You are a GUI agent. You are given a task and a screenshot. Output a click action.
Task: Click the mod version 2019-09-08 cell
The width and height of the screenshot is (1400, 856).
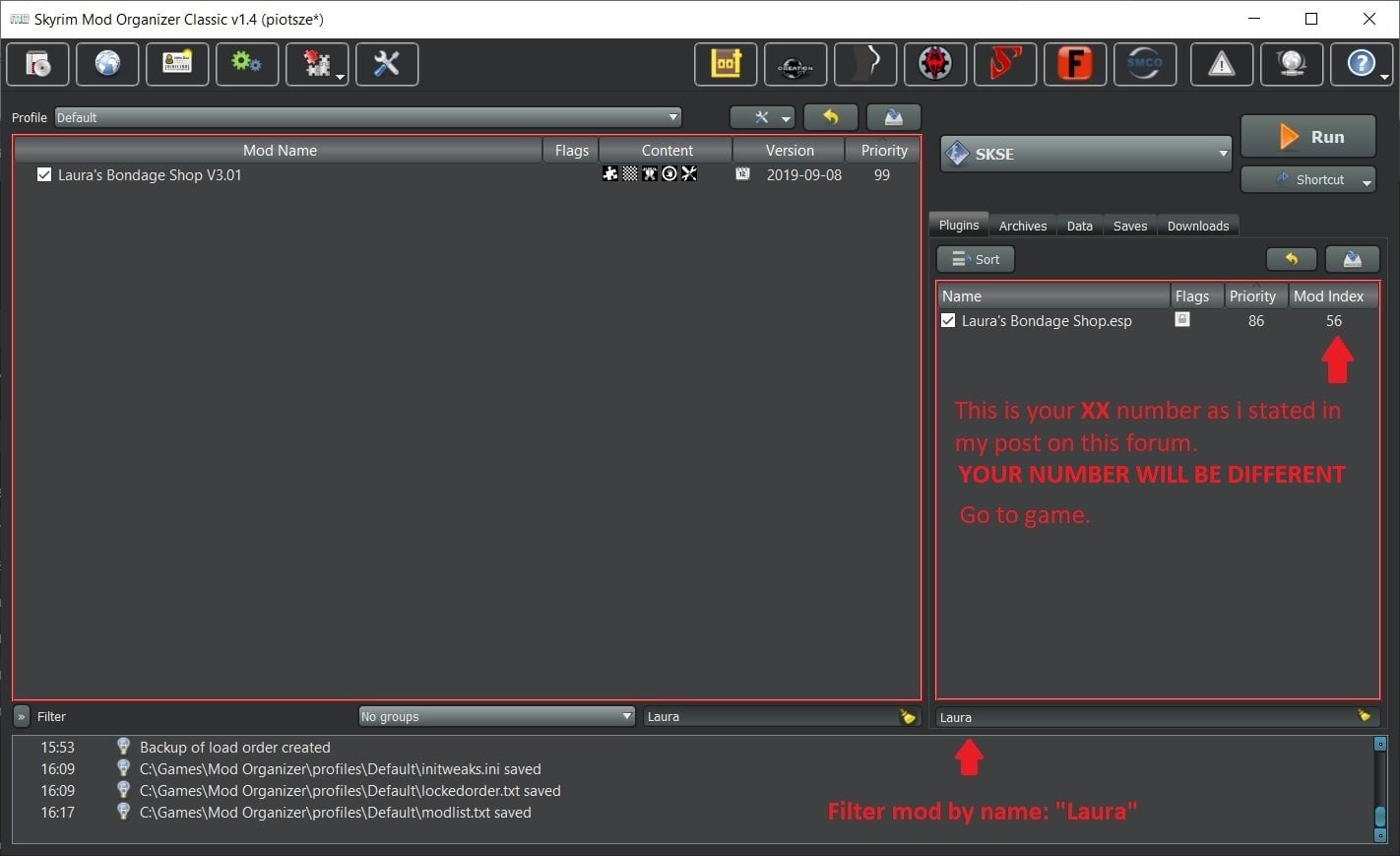[x=804, y=175]
